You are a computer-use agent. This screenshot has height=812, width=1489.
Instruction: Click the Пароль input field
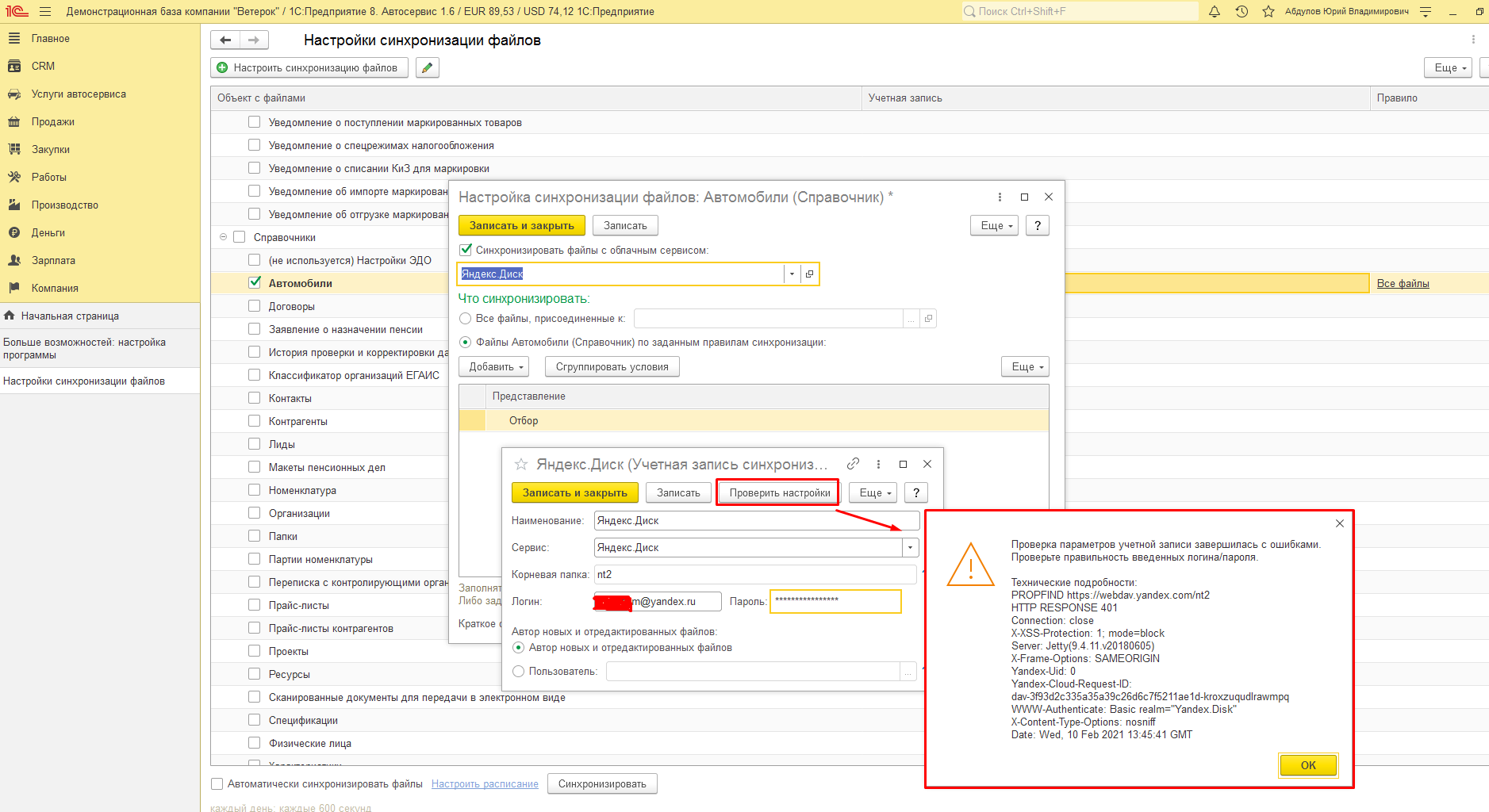[835, 601]
